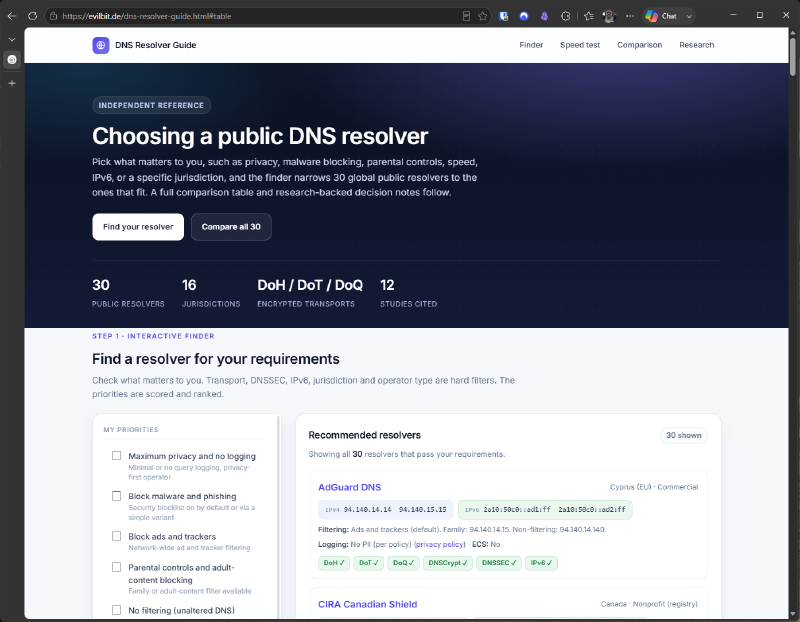The width and height of the screenshot is (800, 622).
Task: Check No filtering (unaltered DNS) option
Action: tap(116, 610)
